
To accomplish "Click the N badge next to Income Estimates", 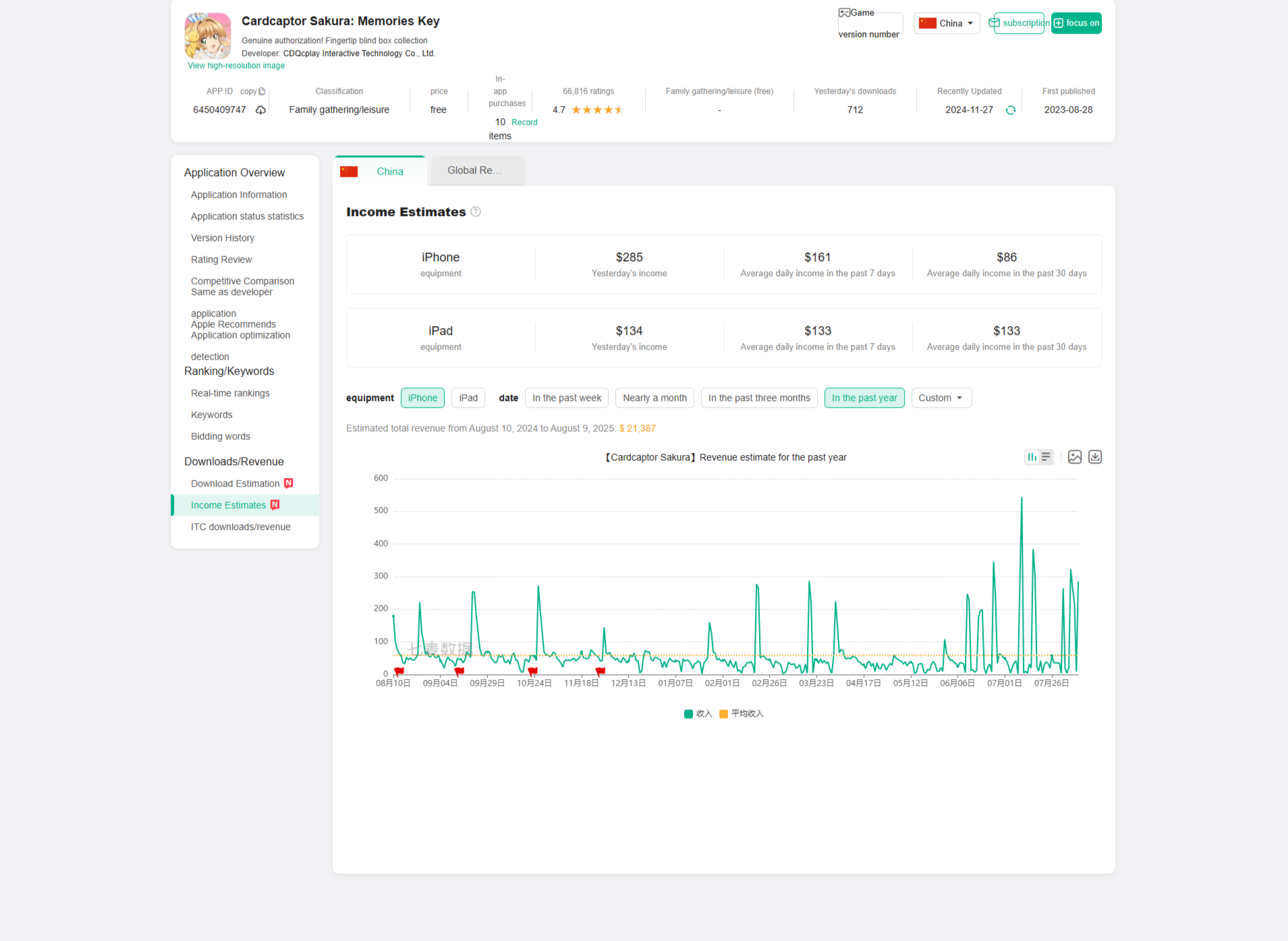I will click(275, 505).
